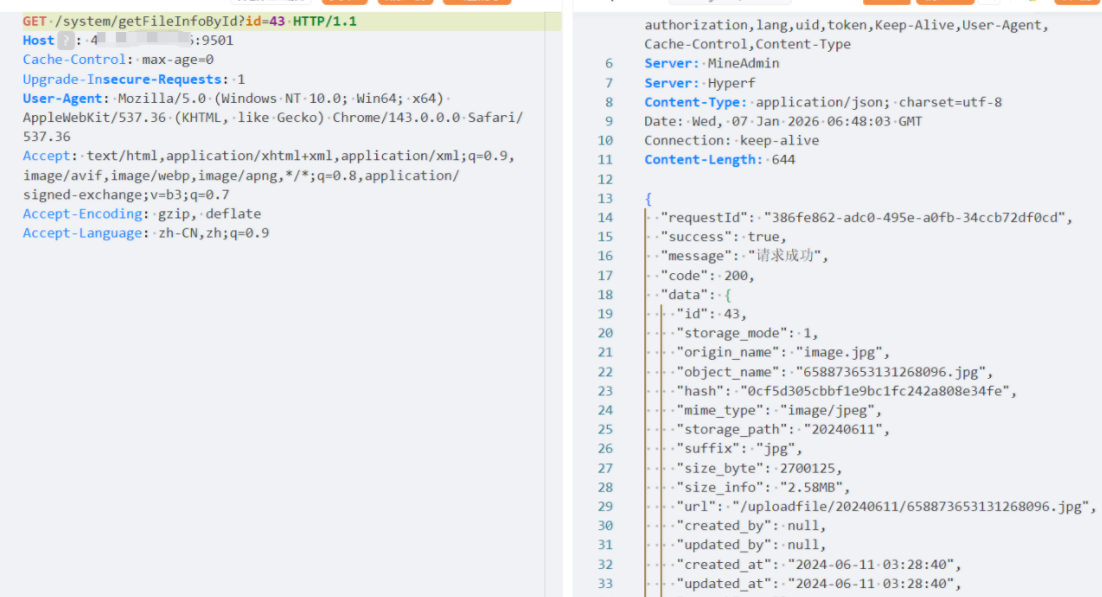Click line number 22 in response gutter
The height and width of the screenshot is (597, 1102).
(606, 372)
